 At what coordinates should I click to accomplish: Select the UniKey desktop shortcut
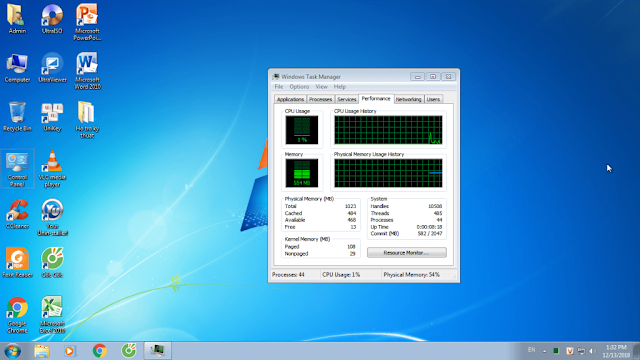pyautogui.click(x=52, y=117)
